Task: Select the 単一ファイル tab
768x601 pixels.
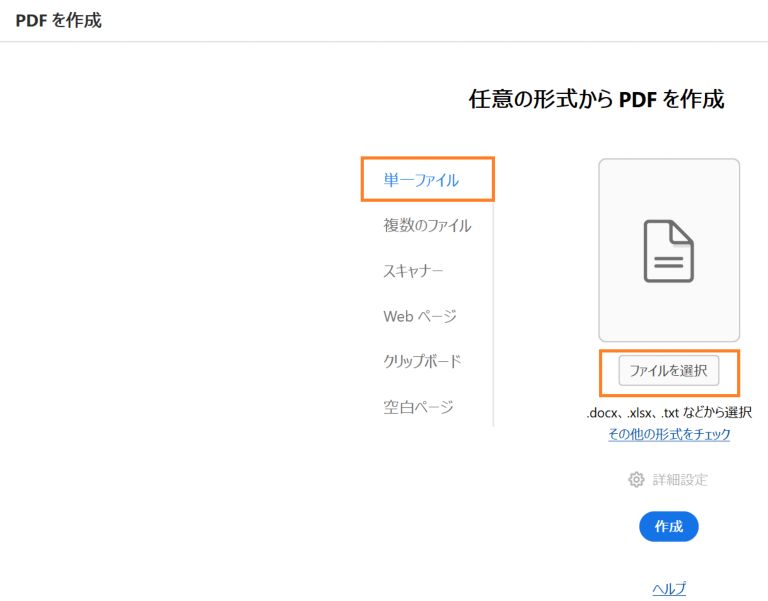Action: [x=421, y=180]
